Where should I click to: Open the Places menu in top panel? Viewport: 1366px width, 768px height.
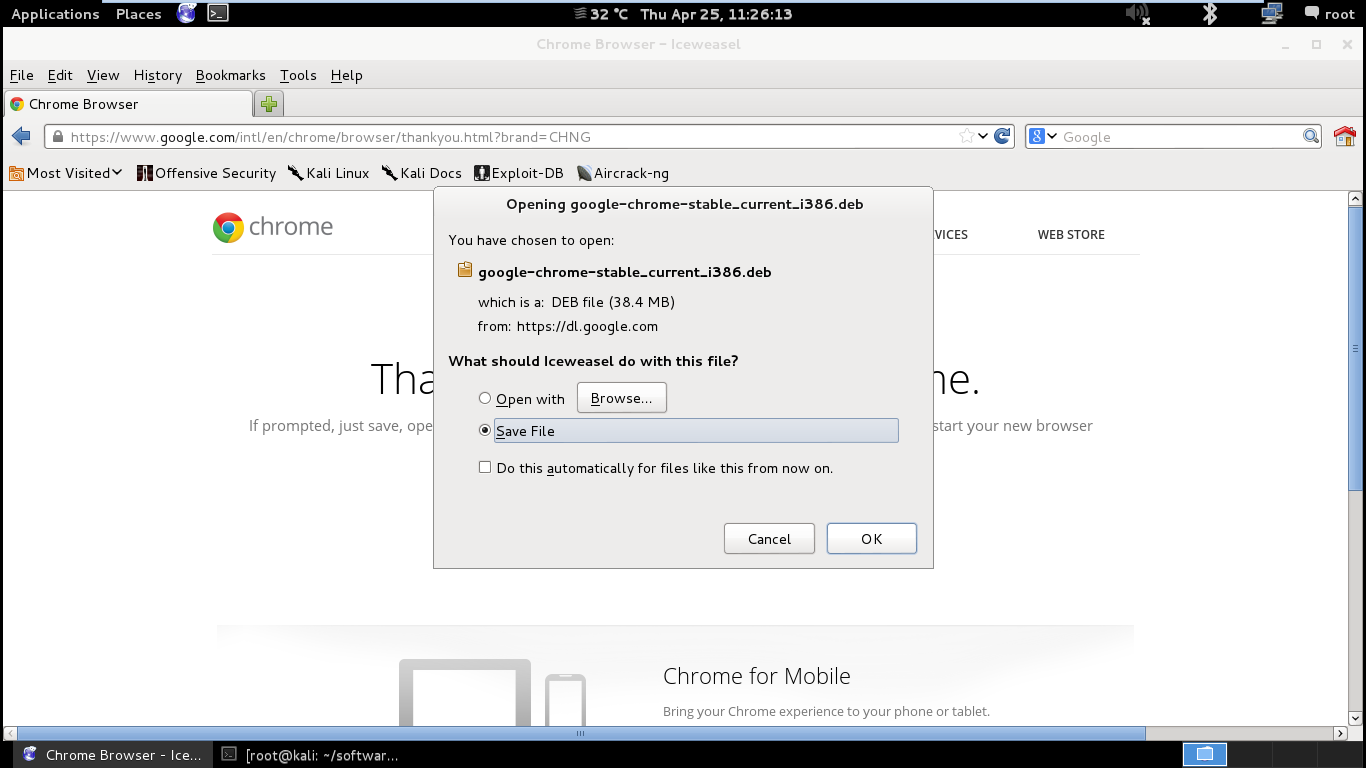(138, 14)
